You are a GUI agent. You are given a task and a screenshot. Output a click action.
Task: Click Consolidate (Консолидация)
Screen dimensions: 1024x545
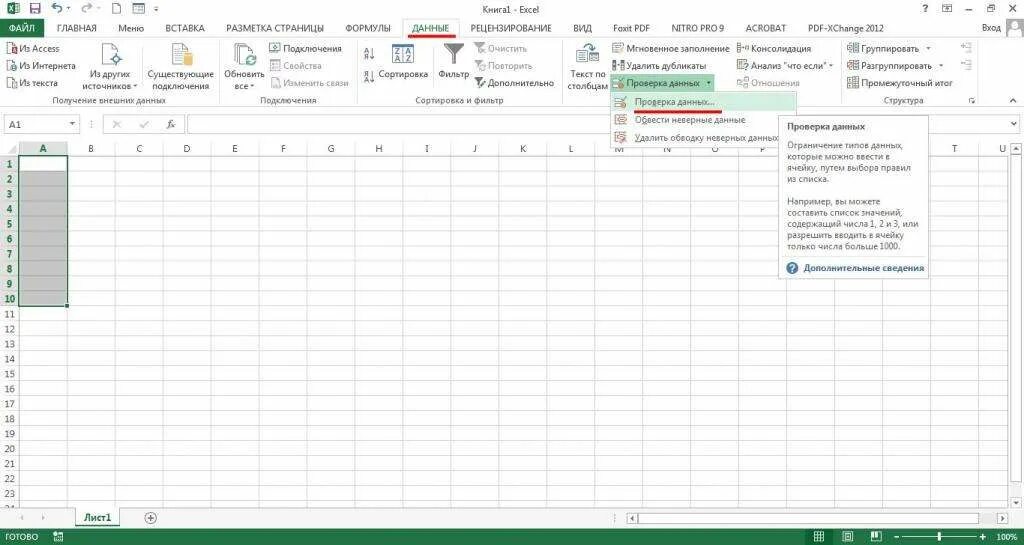(x=773, y=48)
